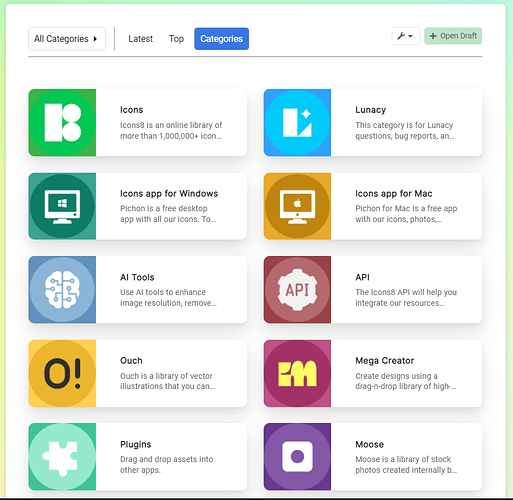513x500 pixels.
Task: Expand the All Categories dropdown
Action: point(67,39)
